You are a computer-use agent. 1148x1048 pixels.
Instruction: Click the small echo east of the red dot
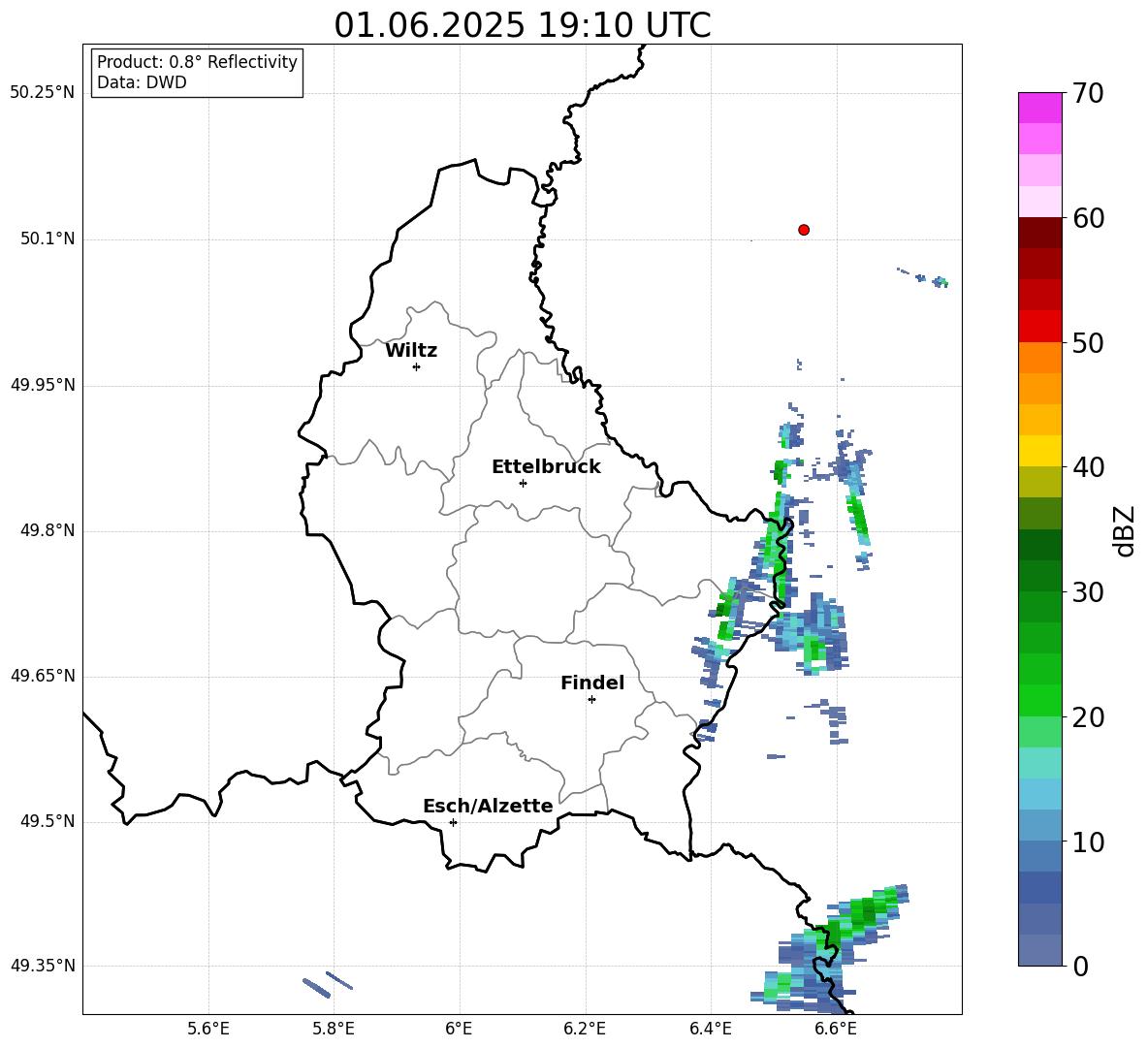coord(924,277)
